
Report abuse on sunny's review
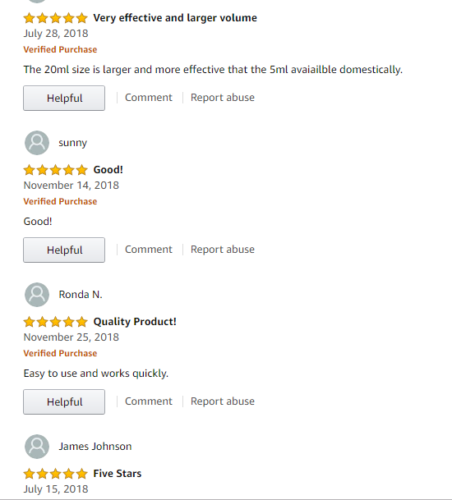click(x=222, y=249)
